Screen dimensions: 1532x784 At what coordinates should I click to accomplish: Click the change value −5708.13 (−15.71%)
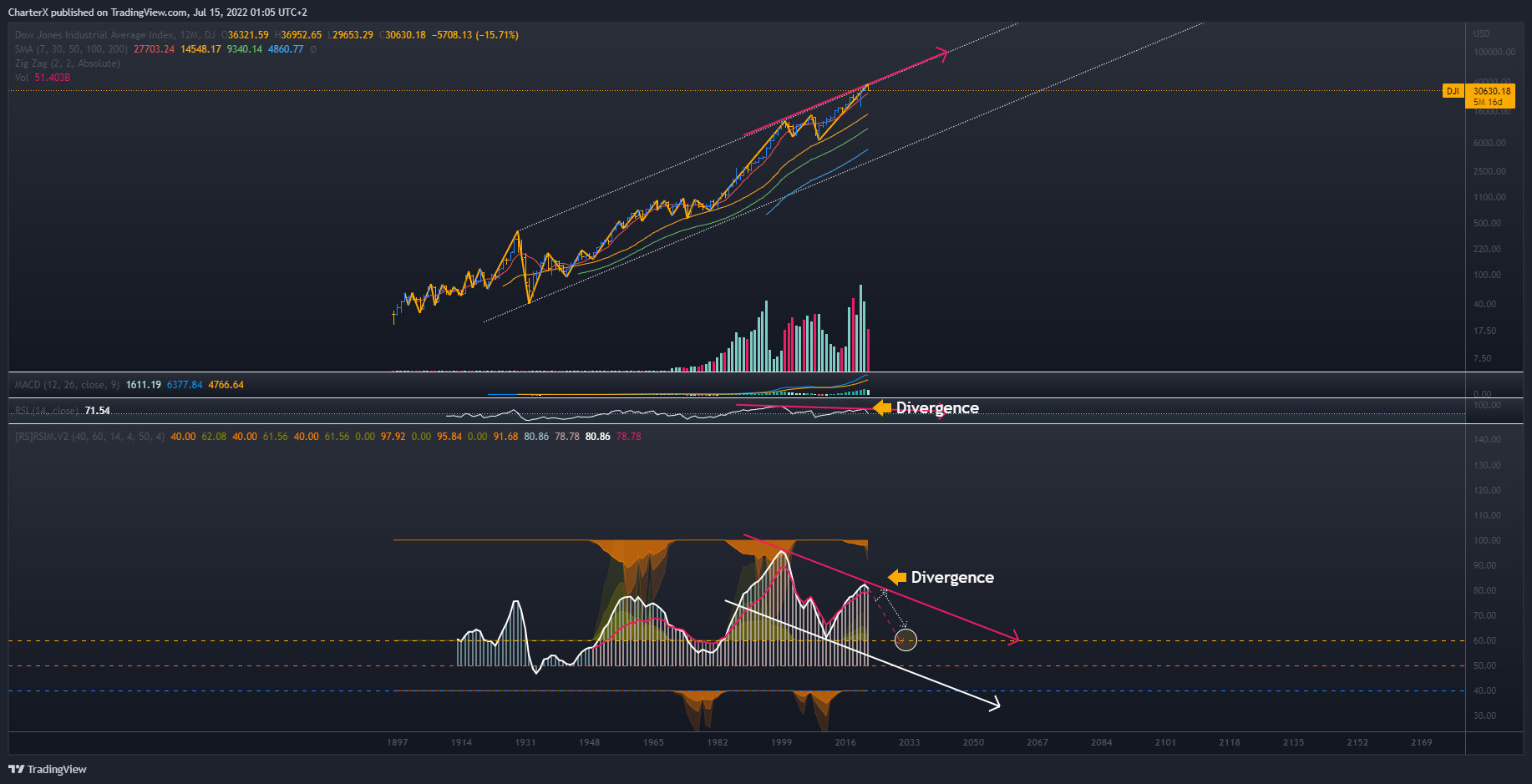coord(475,35)
